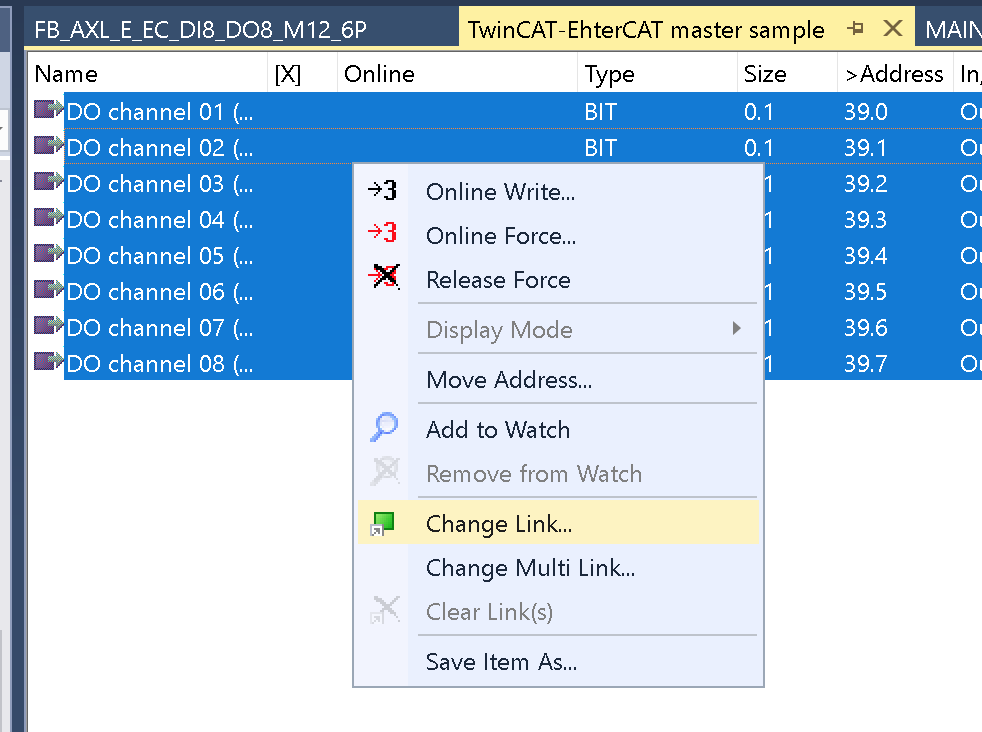Click the DO channel 05 output variable icon
This screenshot has width=982, height=732.
point(49,254)
